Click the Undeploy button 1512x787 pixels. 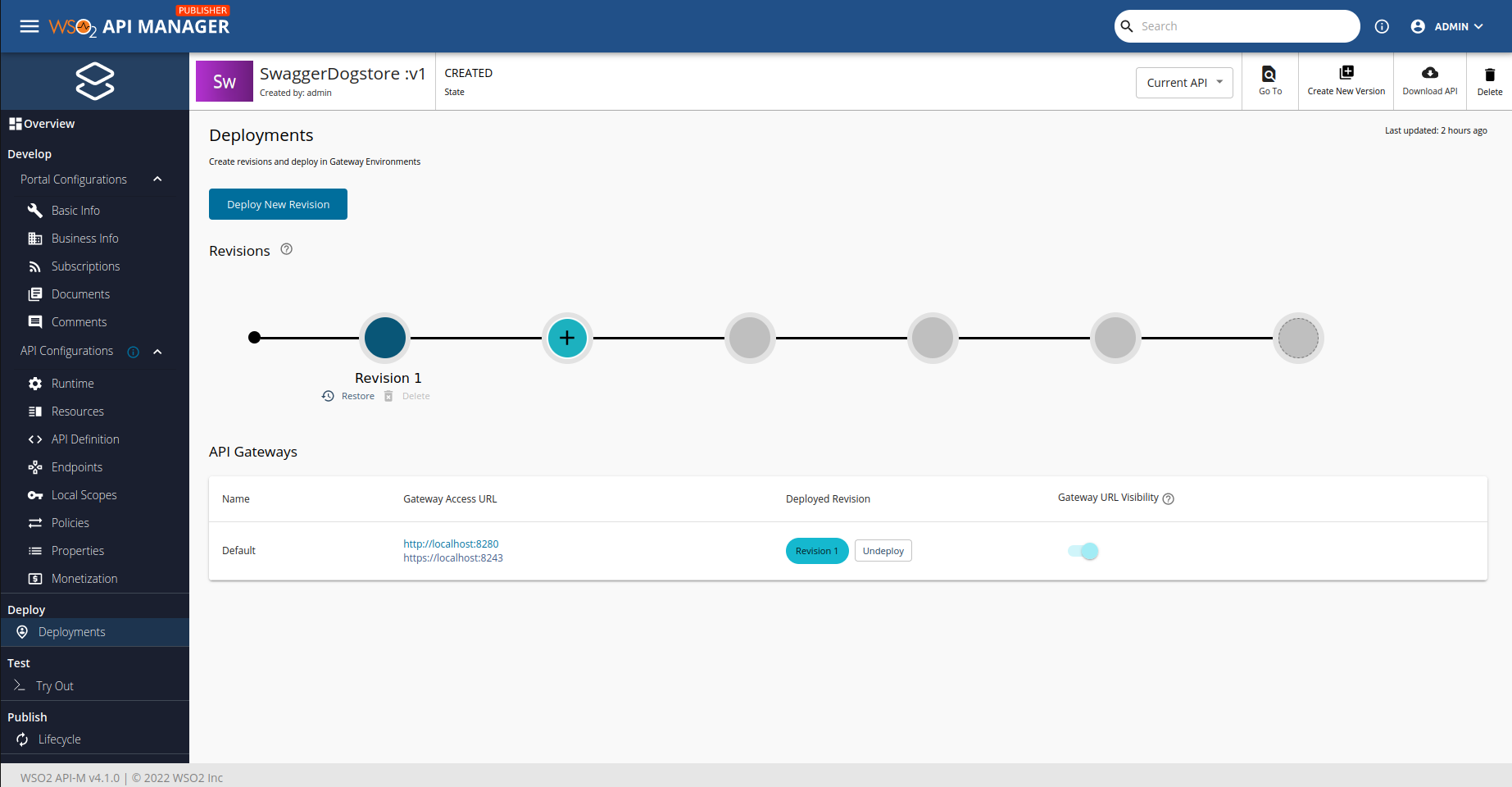coord(883,551)
